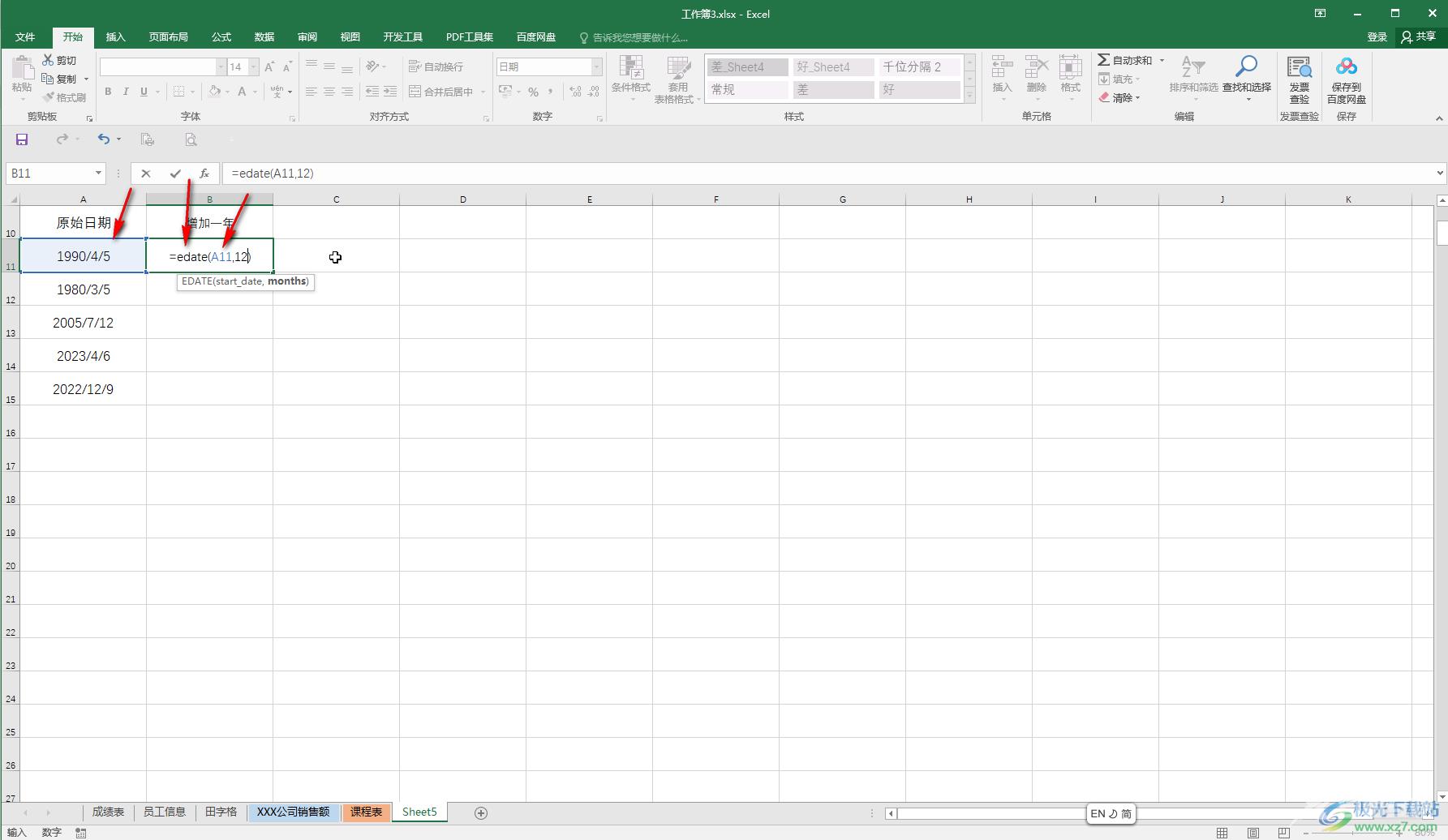Screen dimensions: 1448x840
Task: Click the decrease indent icon
Action: point(372,92)
